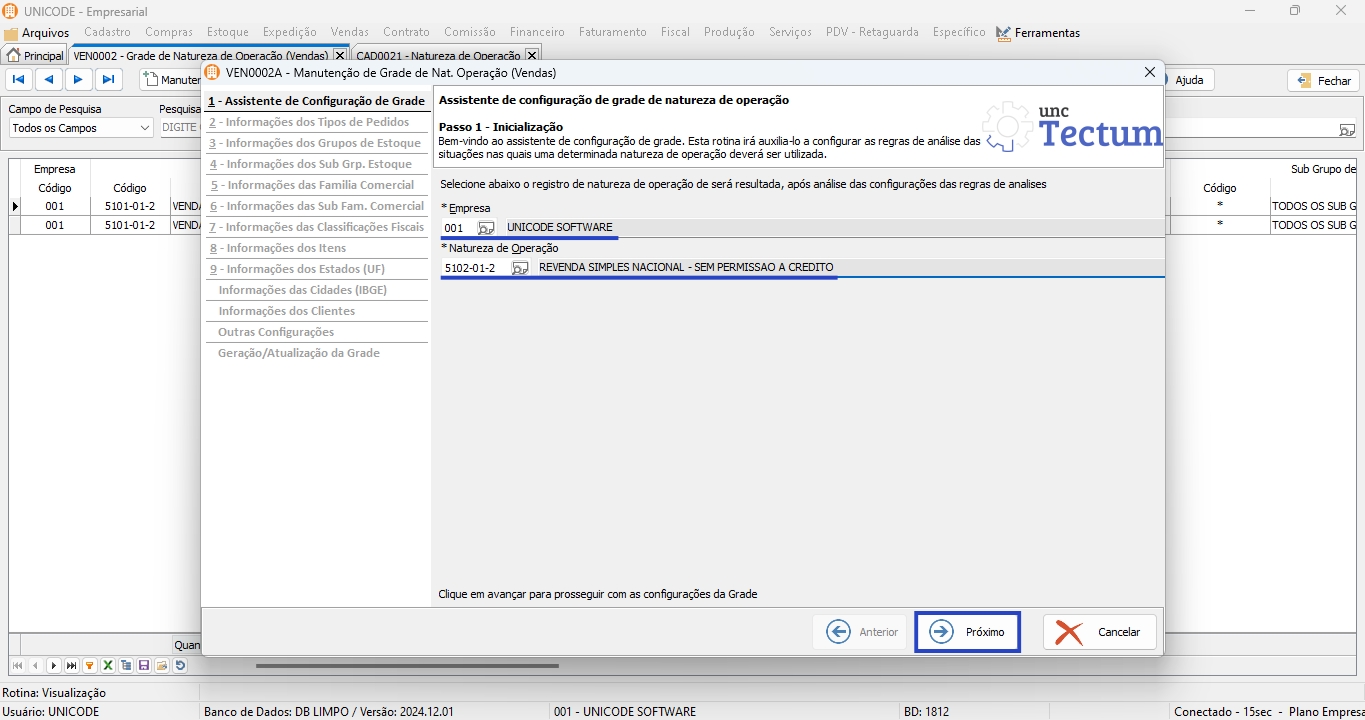
Task: Click the Empresa lookup search icon
Action: pyautogui.click(x=486, y=228)
